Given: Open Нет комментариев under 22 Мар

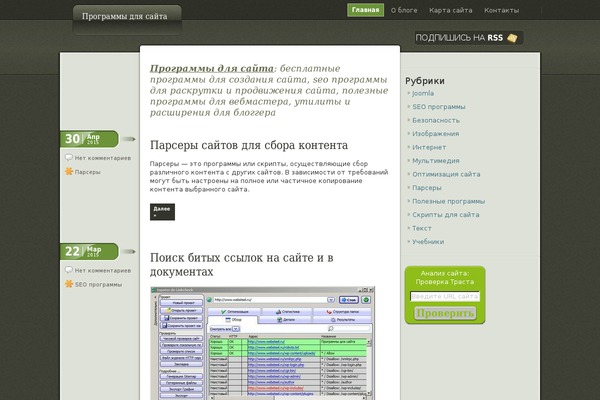Looking at the screenshot, I should (x=103, y=271).
